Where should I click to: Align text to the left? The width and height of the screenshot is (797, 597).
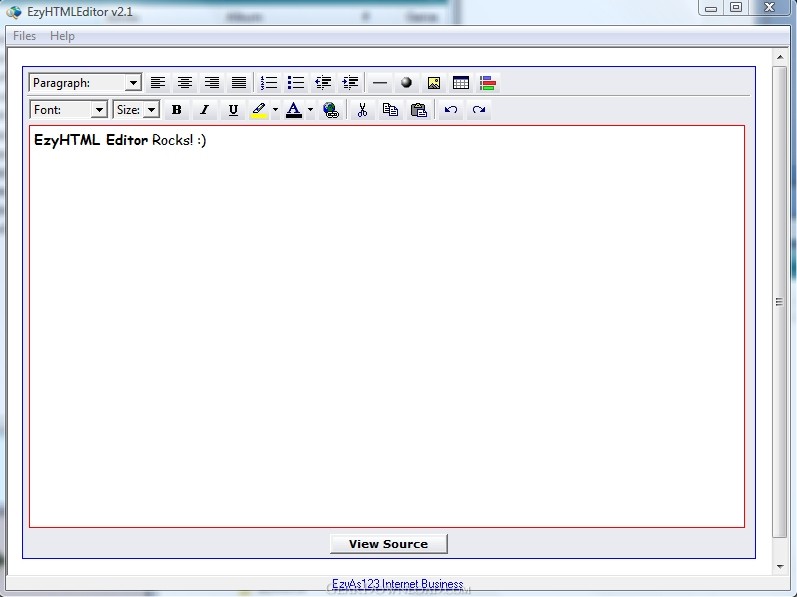pyautogui.click(x=158, y=83)
